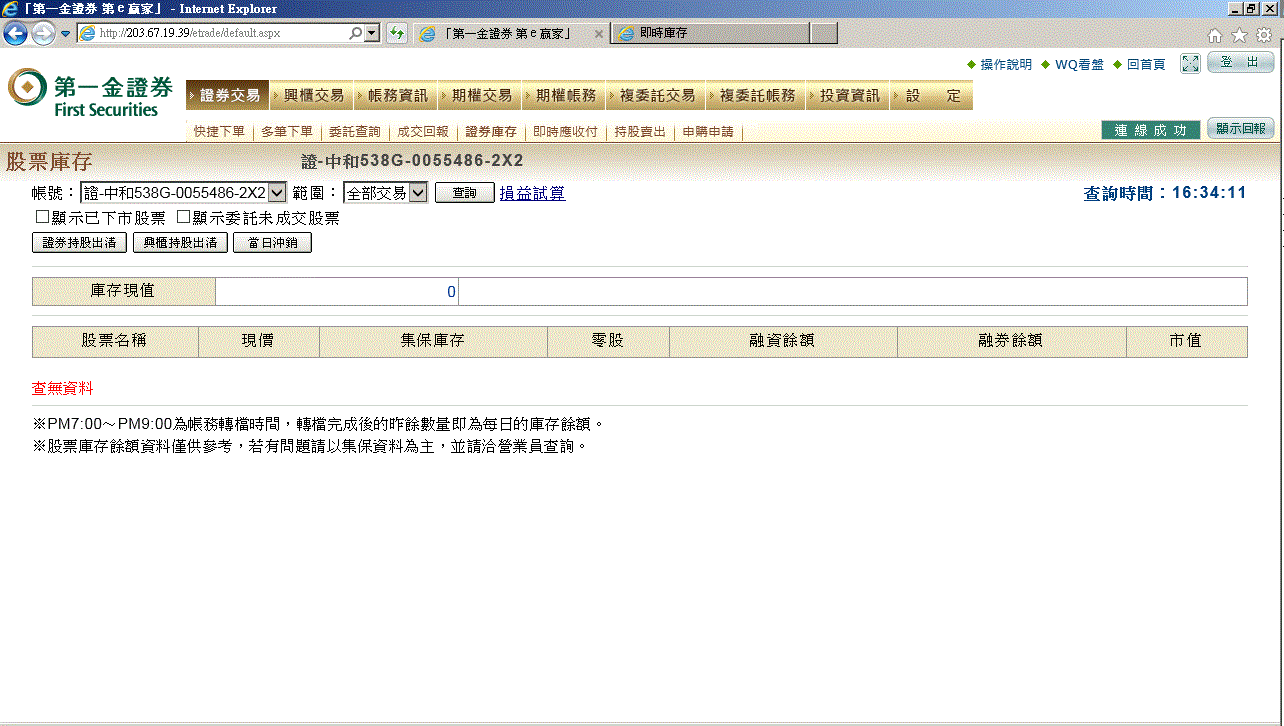
Task: Go back with the browser back arrow
Action: pos(15,34)
